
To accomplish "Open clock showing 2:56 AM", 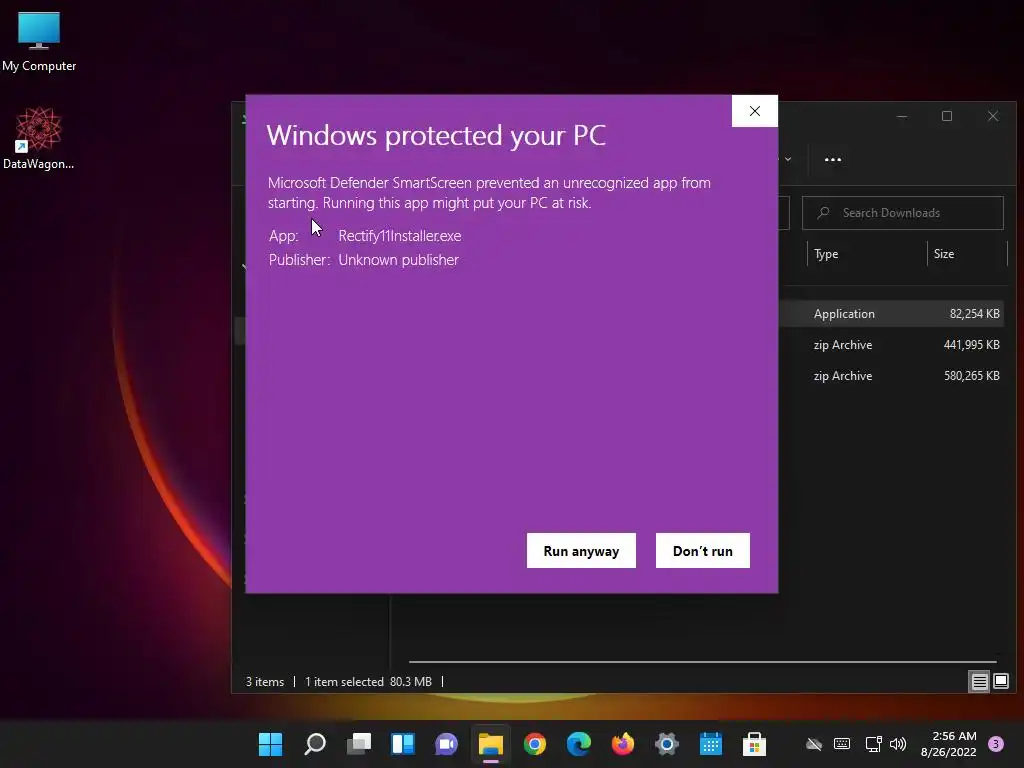I will coord(948,744).
